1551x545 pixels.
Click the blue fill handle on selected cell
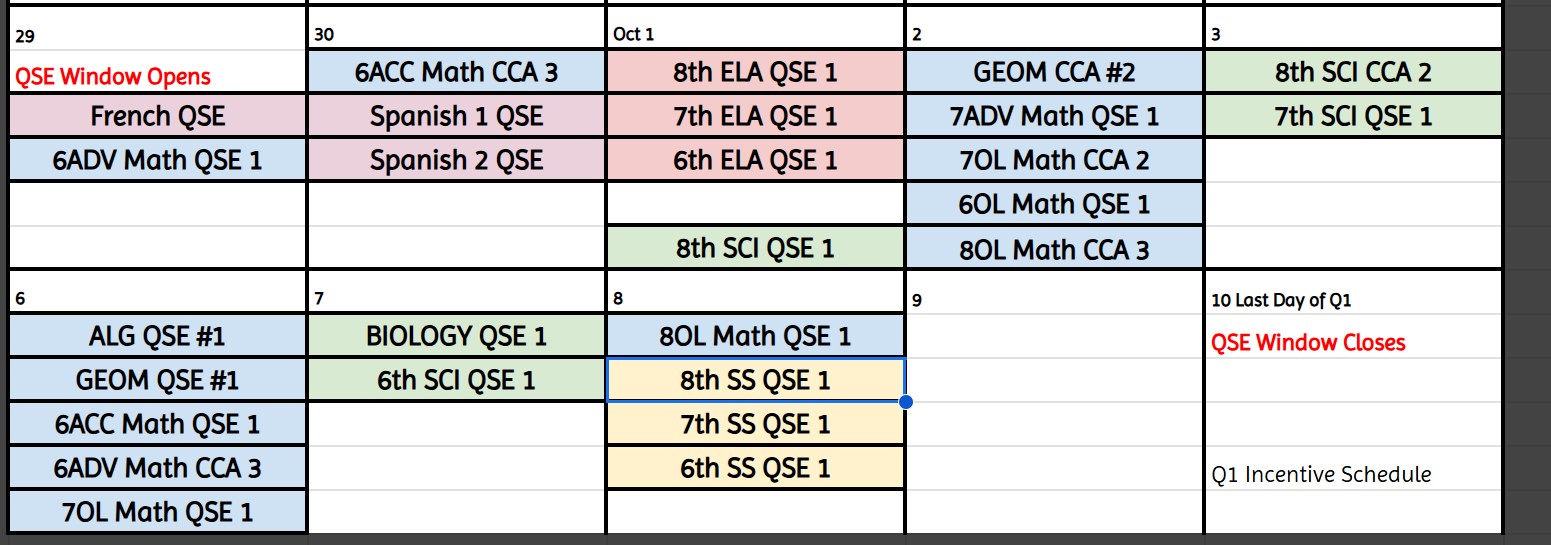pyautogui.click(x=905, y=402)
